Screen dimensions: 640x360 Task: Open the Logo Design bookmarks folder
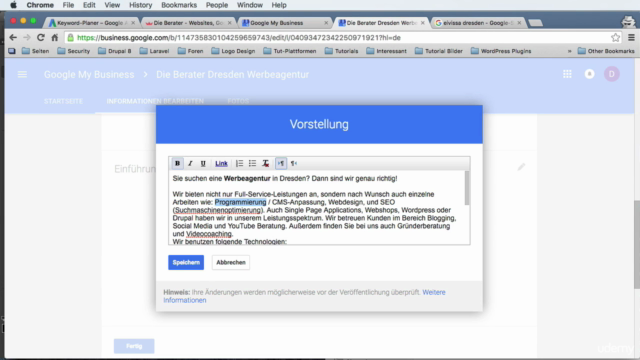click(x=233, y=51)
